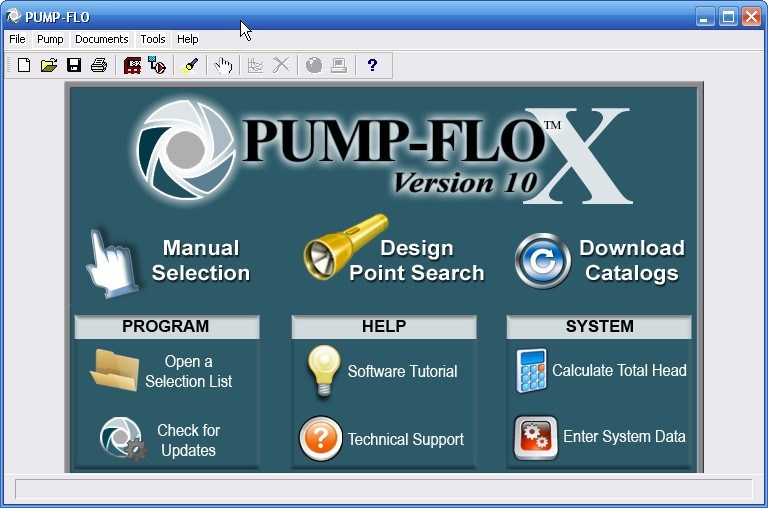This screenshot has height=508, width=768.
Task: Save using the floppy disk toolbar icon
Action: [x=74, y=65]
